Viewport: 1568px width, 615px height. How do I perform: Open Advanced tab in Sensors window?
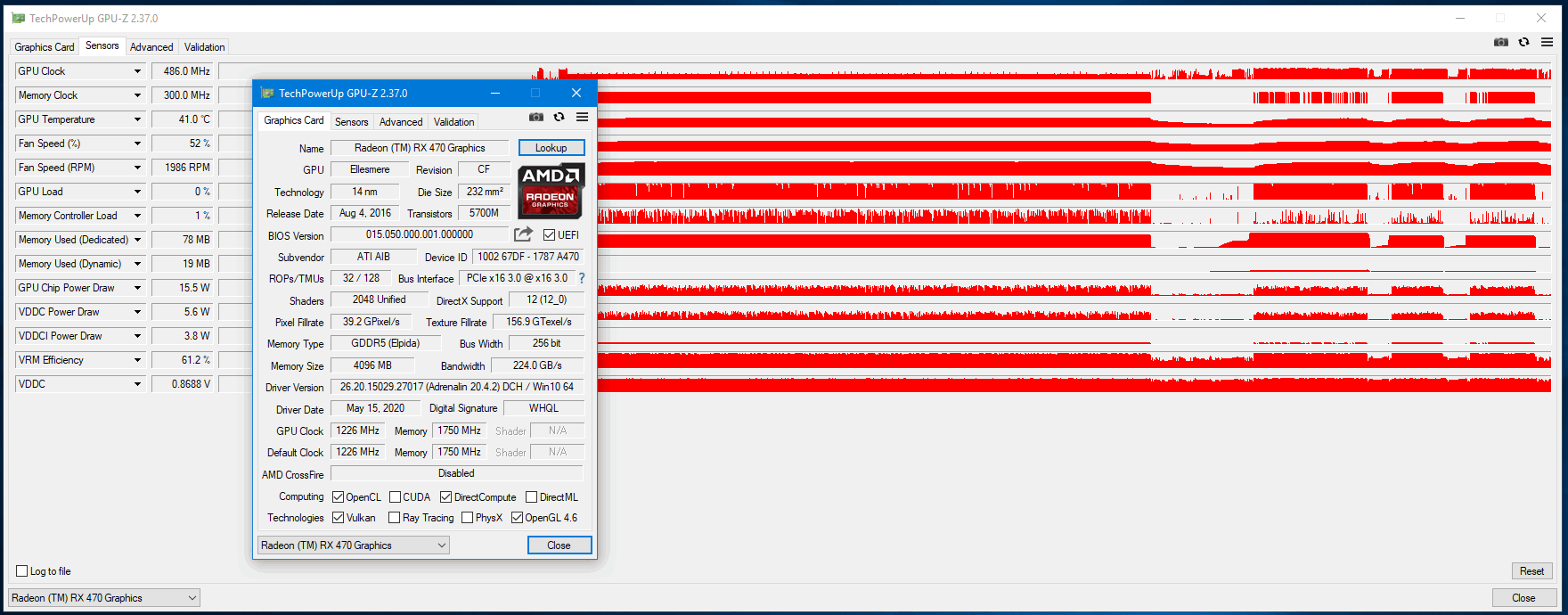click(151, 47)
